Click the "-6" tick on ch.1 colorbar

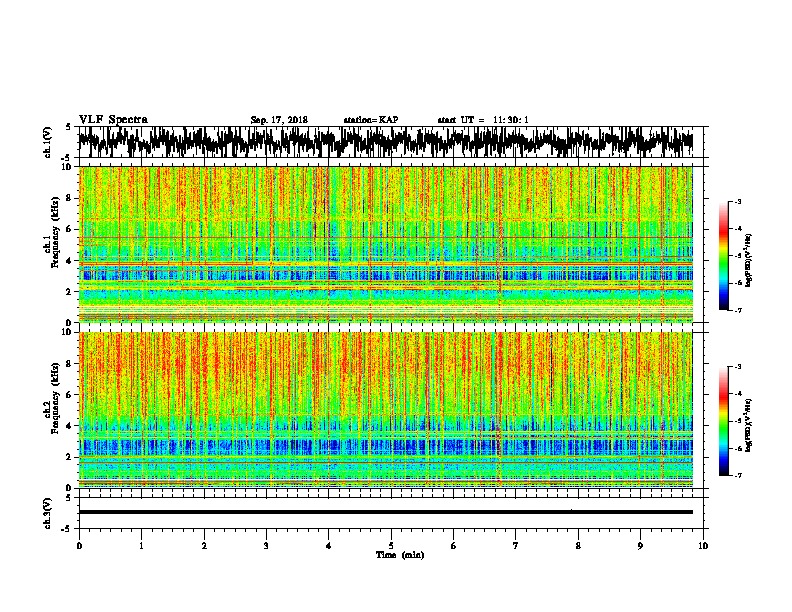coord(738,283)
